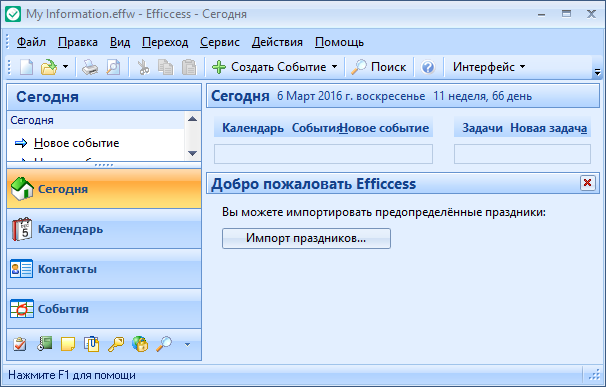Select События navigation pane button
Viewport: 606px width, 387px height.
pyautogui.click(x=104, y=309)
